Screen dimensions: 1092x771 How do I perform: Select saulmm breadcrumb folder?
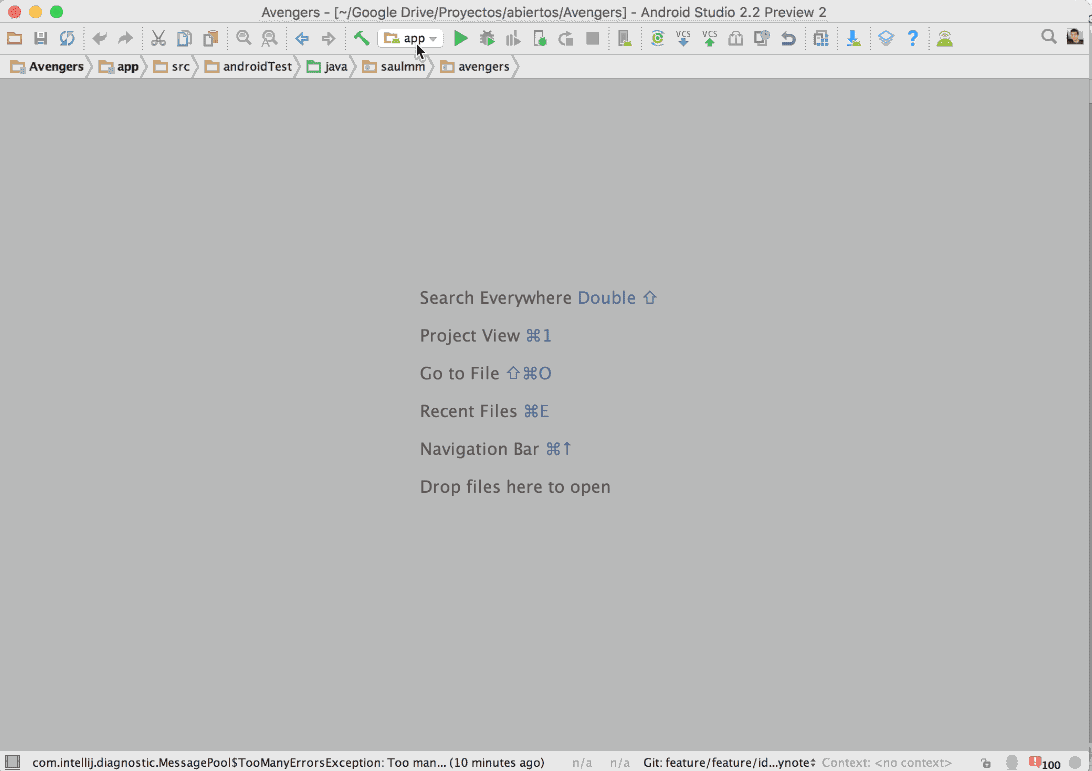393,67
